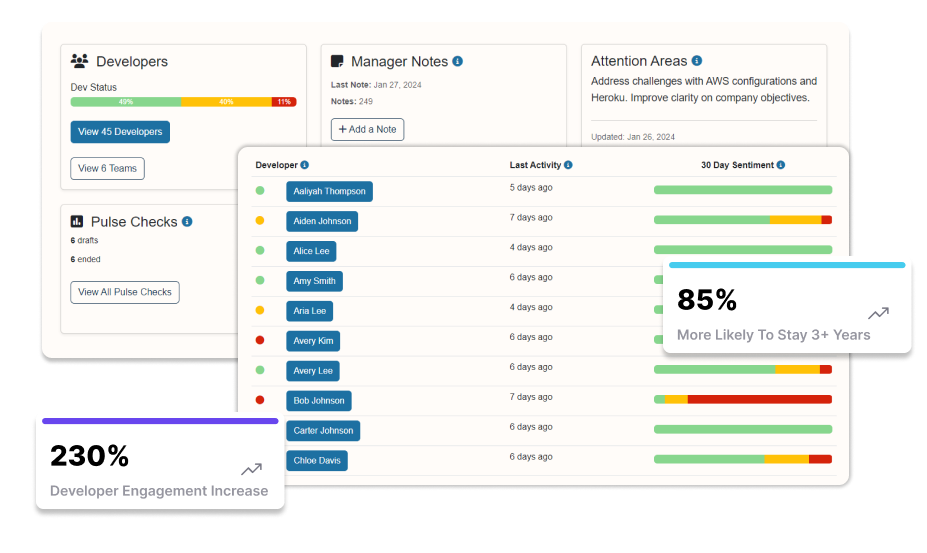Screen dimensions: 927x553
Task: Select developer Alice Lee
Action: pyautogui.click(x=311, y=251)
